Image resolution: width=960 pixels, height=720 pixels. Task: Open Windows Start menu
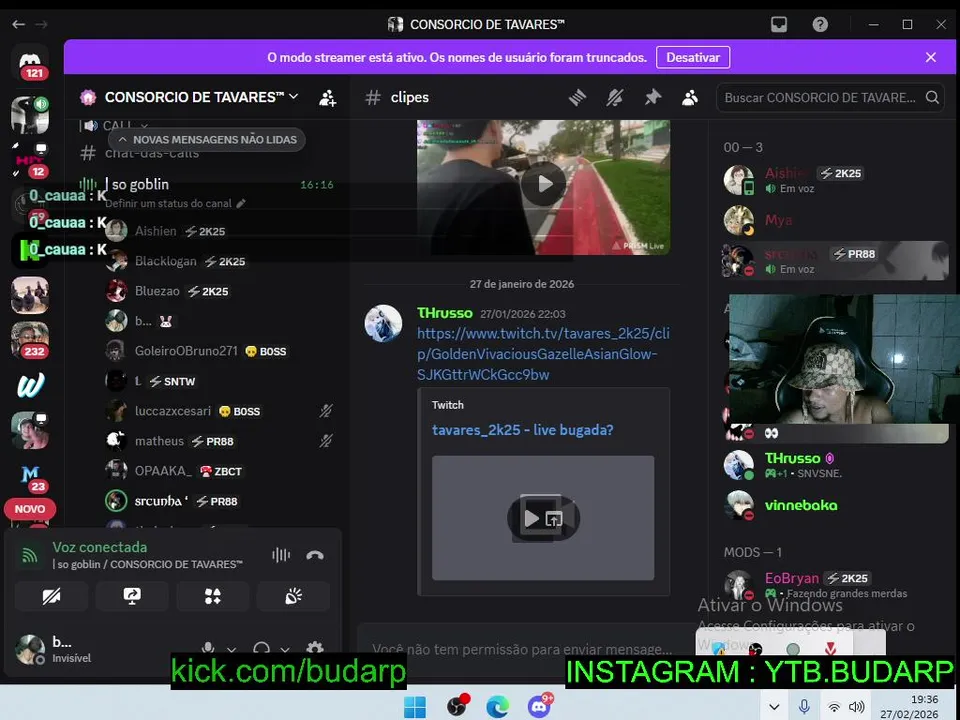[x=414, y=707]
